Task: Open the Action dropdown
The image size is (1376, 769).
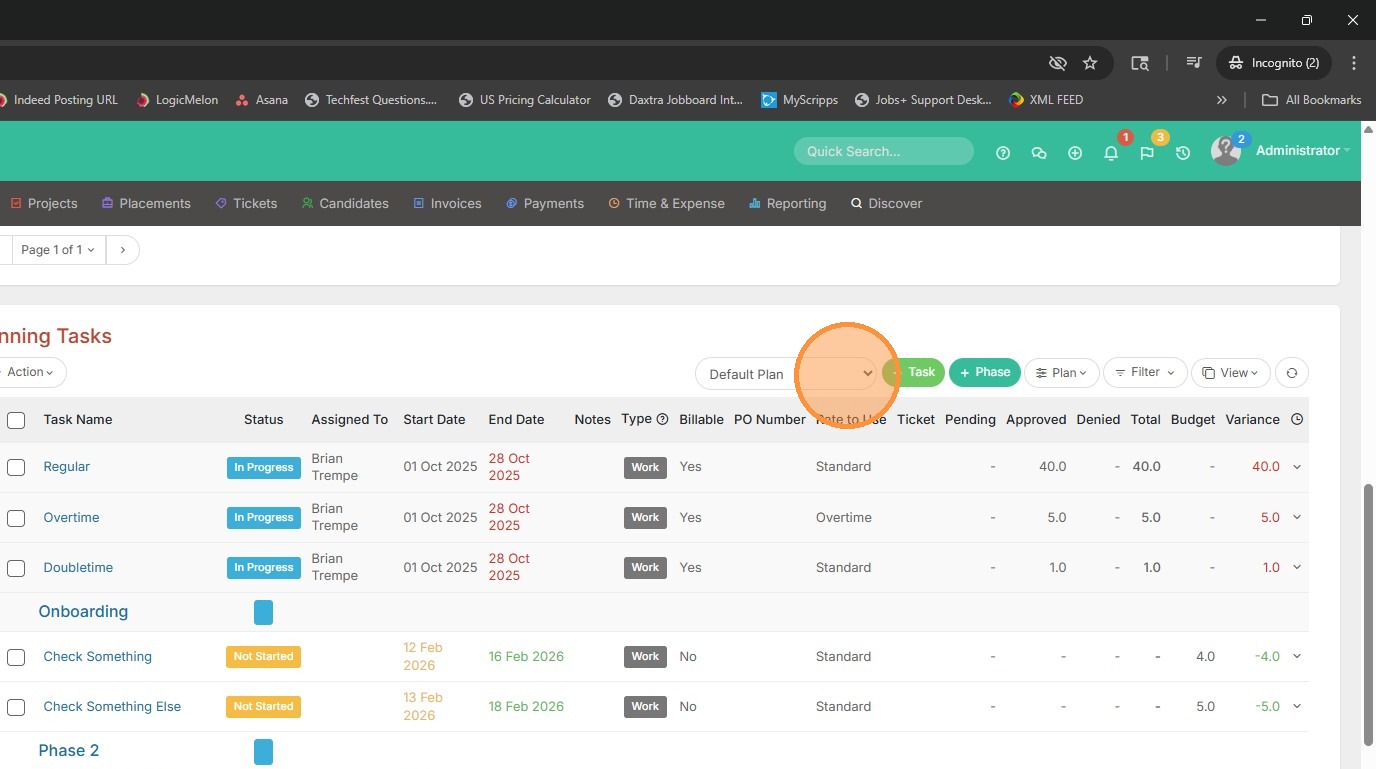Action: coord(30,372)
